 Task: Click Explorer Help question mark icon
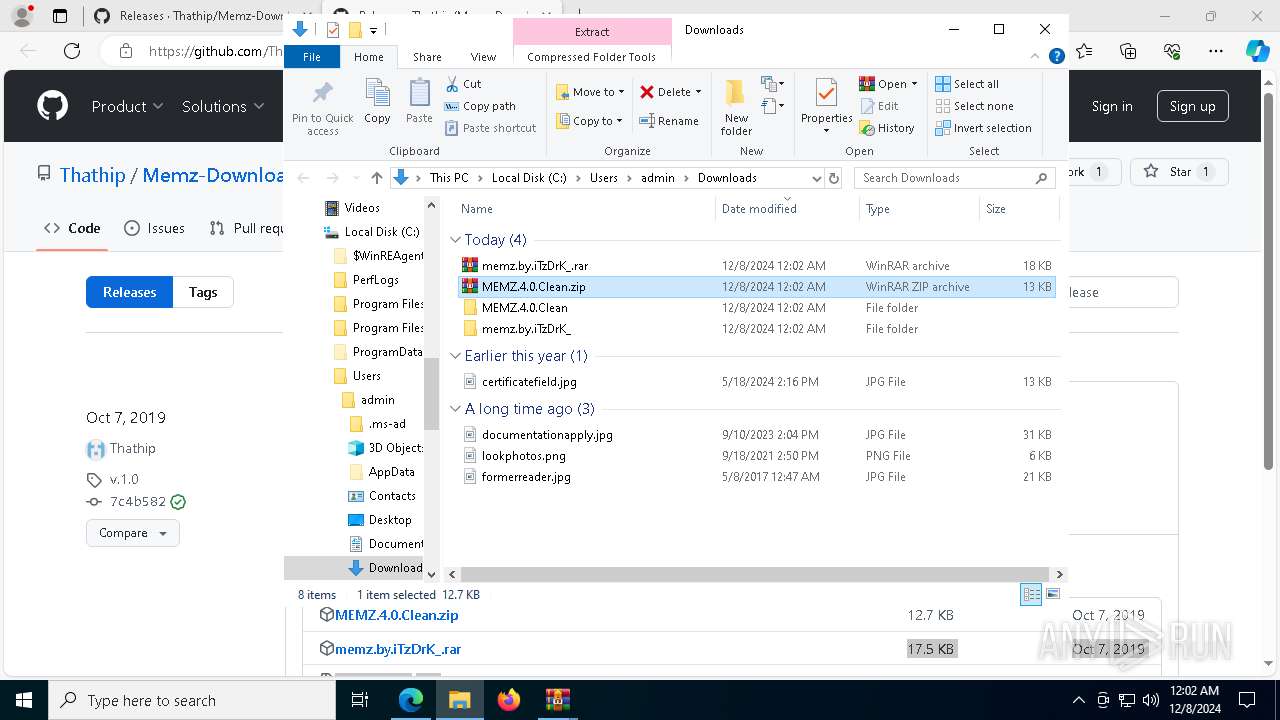click(1056, 57)
